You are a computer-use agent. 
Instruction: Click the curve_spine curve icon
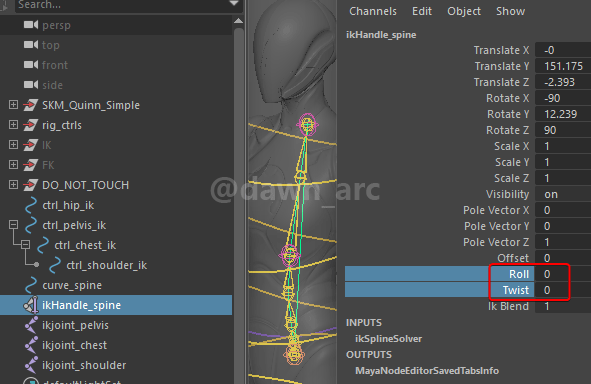coord(31,285)
